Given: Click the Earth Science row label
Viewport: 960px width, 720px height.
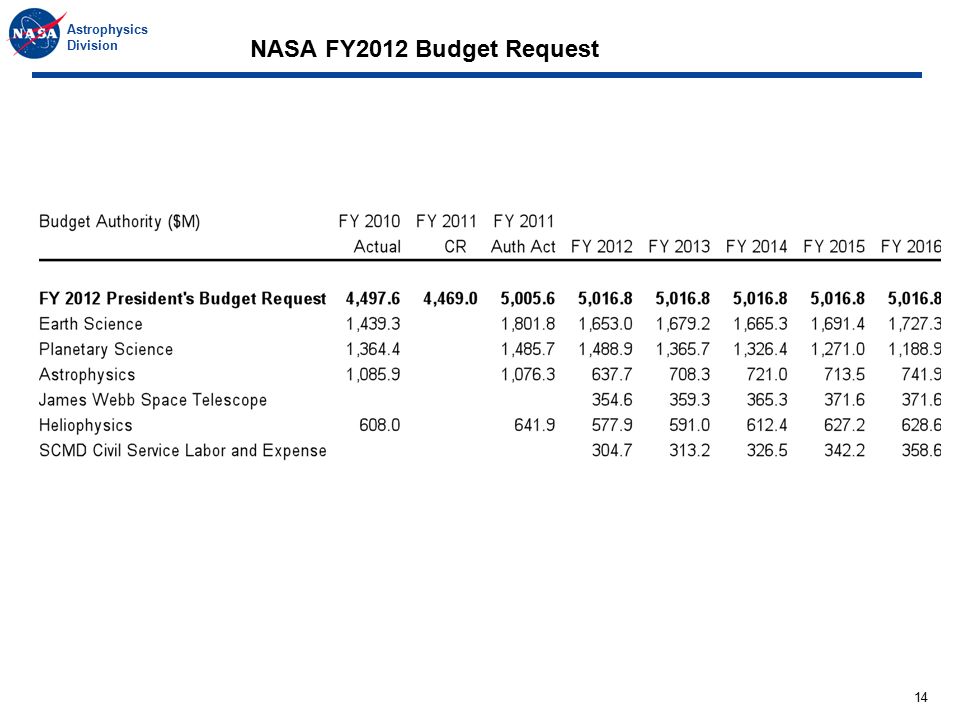Looking at the screenshot, I should [91, 323].
